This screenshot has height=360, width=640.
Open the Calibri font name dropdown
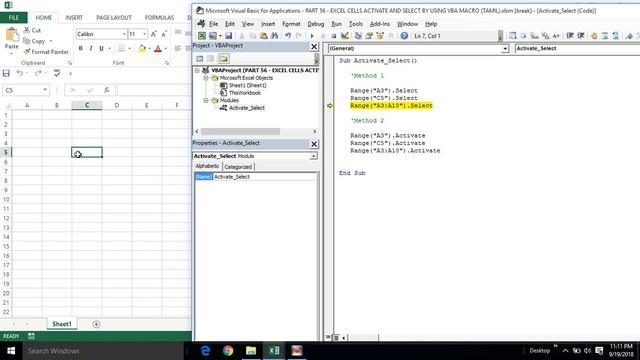click(x=124, y=34)
